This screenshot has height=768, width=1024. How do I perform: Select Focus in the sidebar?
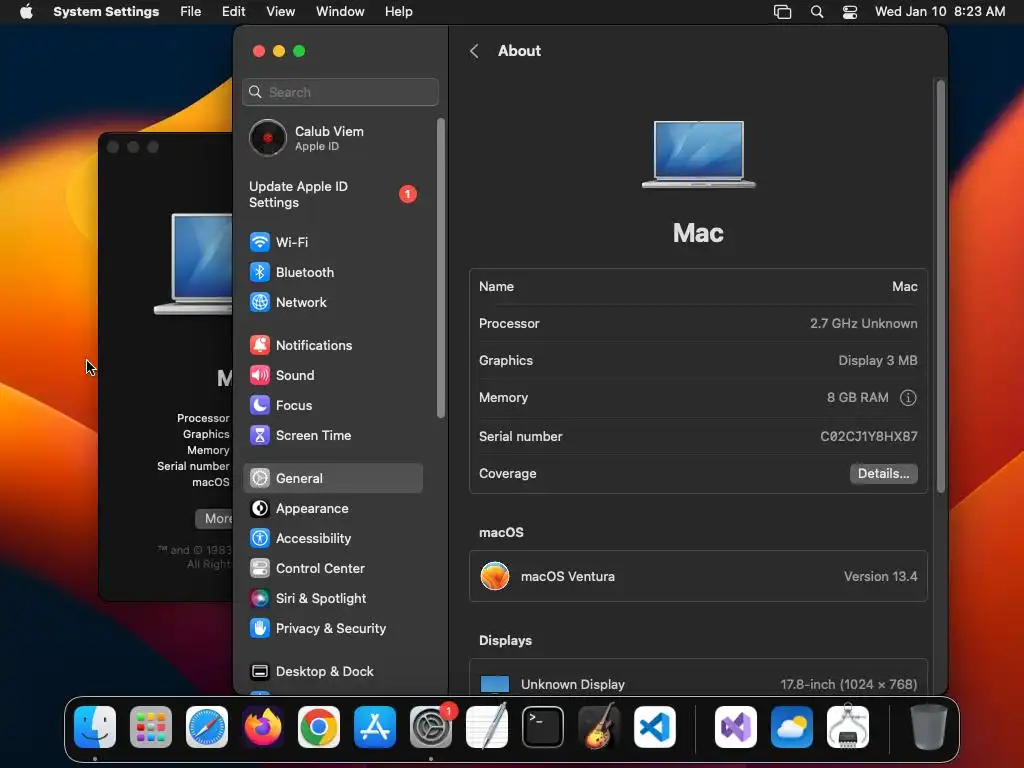coord(333,406)
